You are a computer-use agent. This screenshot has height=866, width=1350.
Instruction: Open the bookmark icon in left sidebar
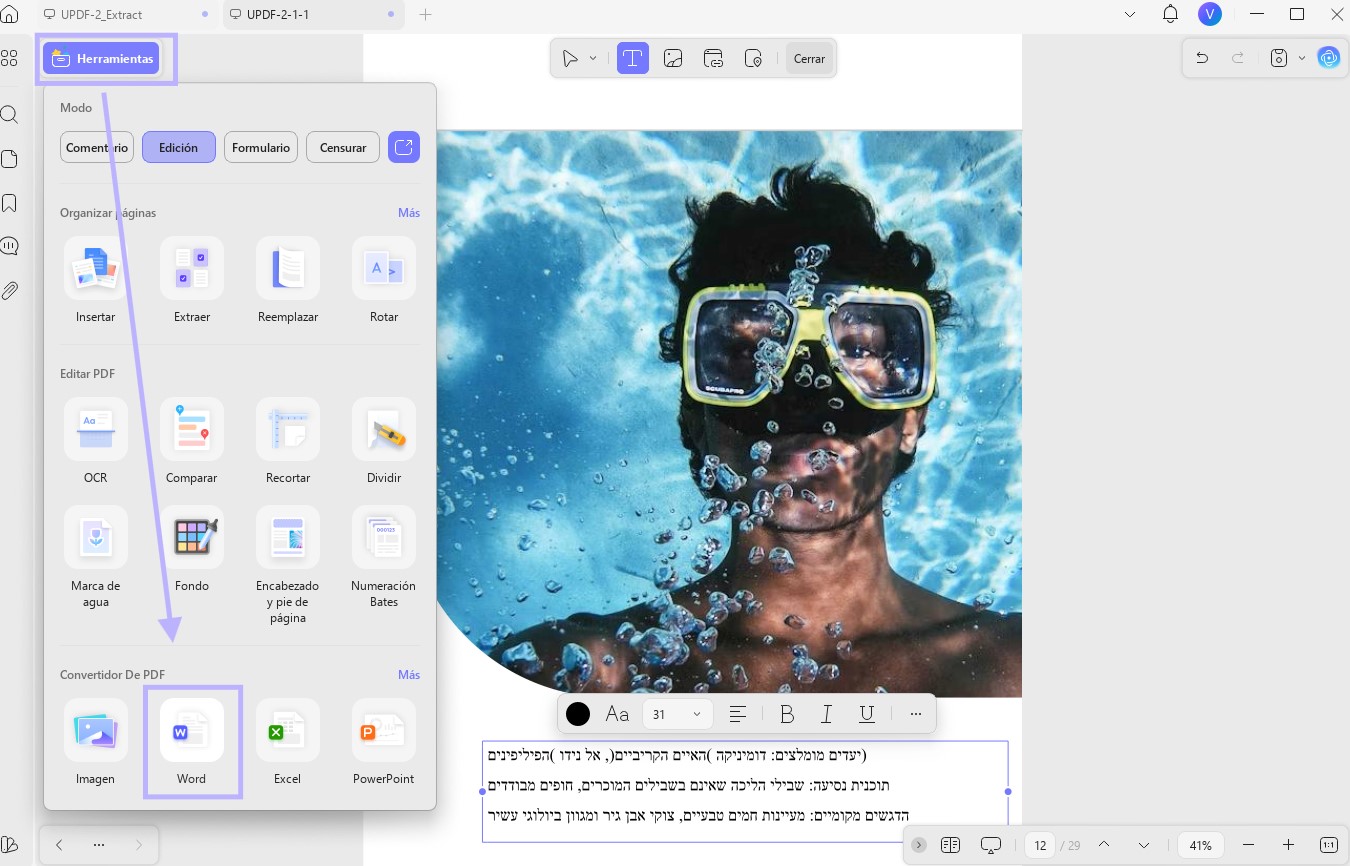[x=9, y=203]
